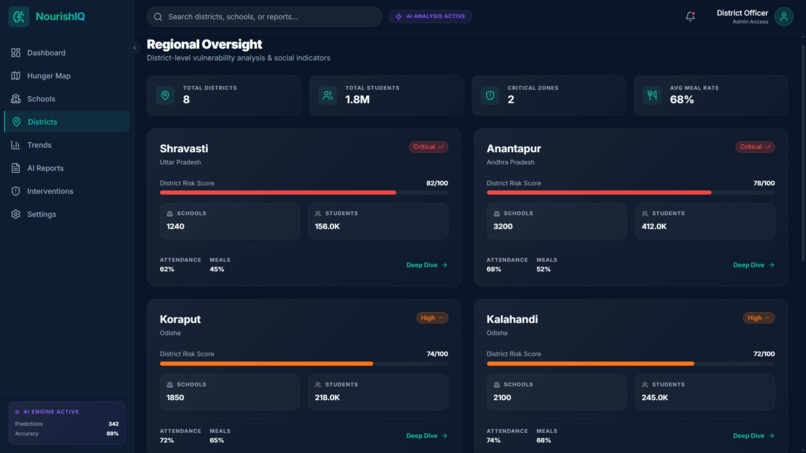Image resolution: width=806 pixels, height=453 pixels.
Task: Click the Dashboard grid icon
Action: [15, 52]
